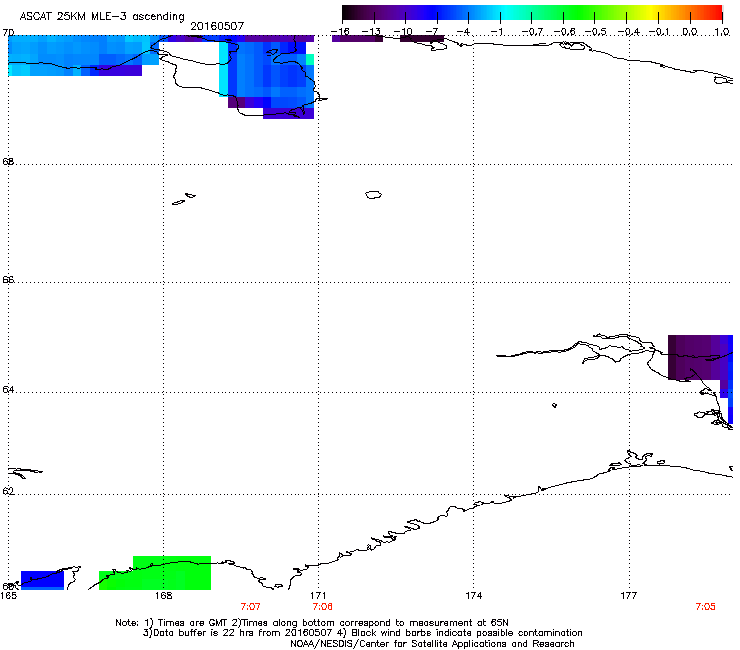The width and height of the screenshot is (740, 650).
Task: Click the small blue data patch at bottom-left
Action: (42, 580)
